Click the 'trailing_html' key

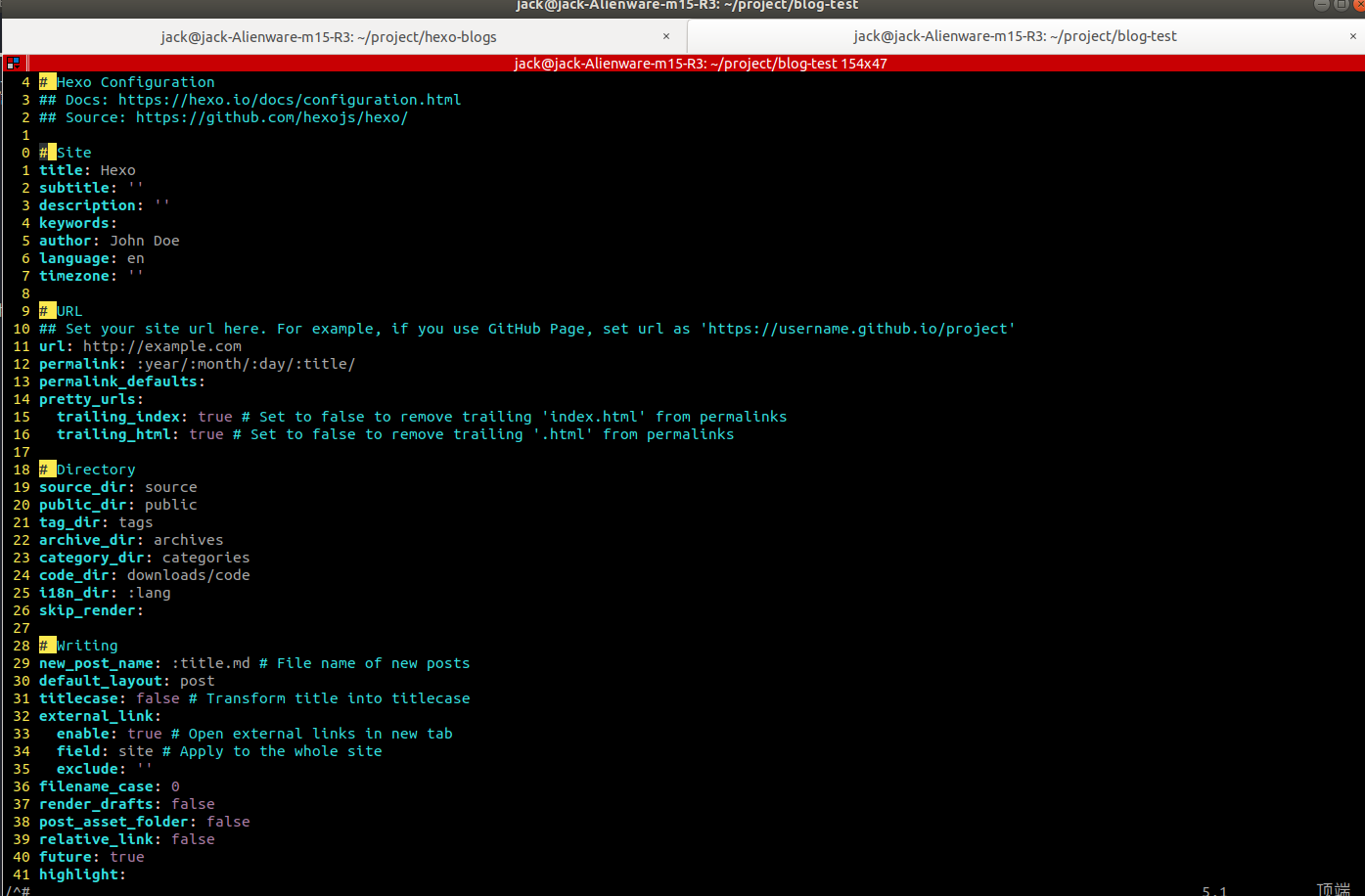(114, 434)
